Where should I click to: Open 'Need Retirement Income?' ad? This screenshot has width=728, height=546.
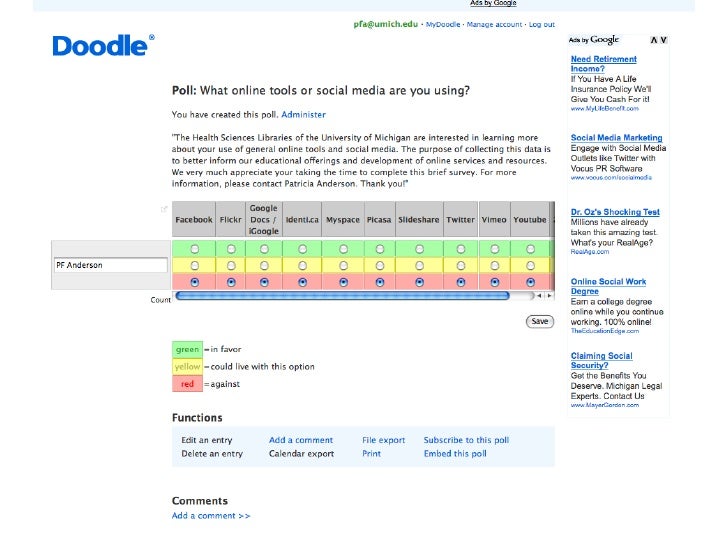point(603,64)
